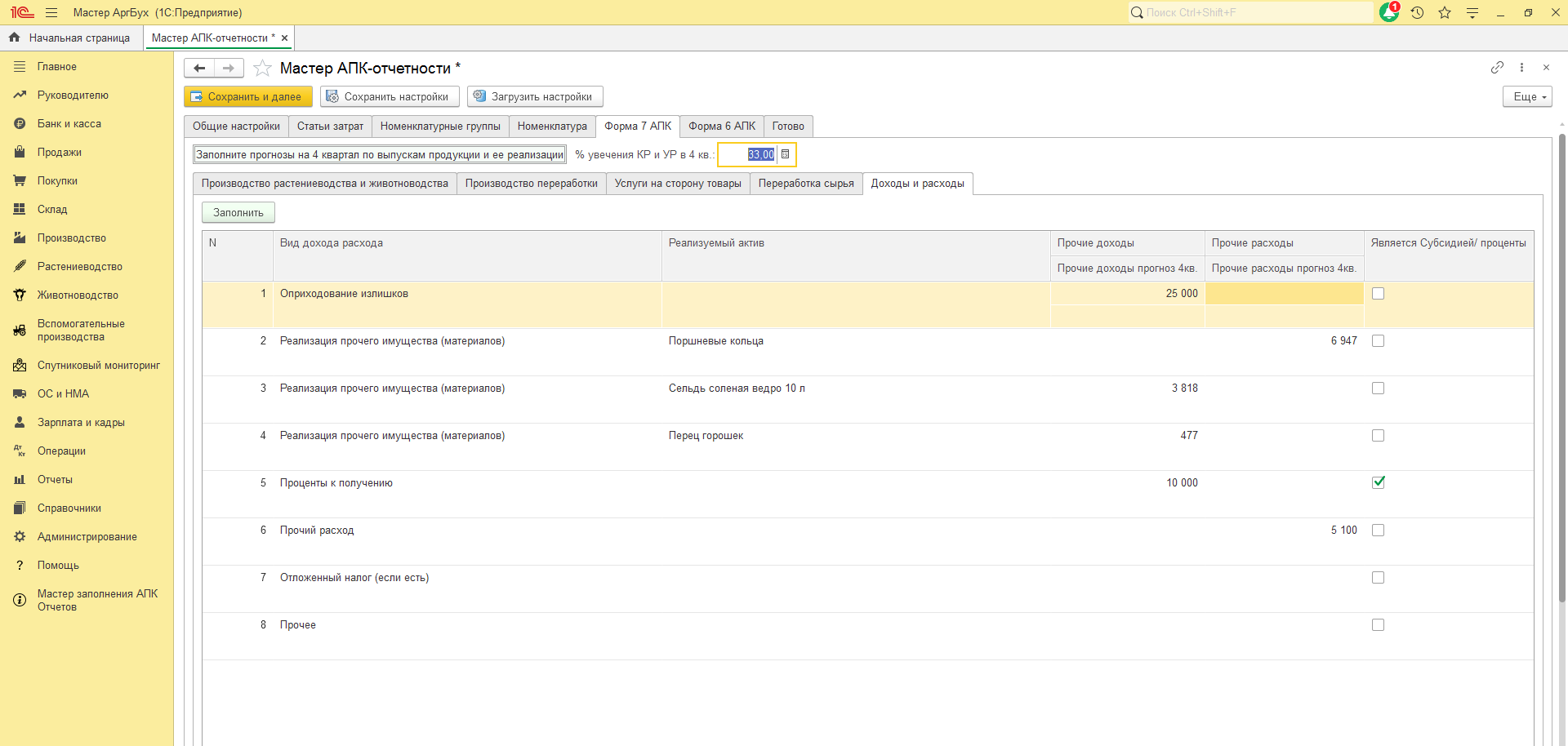Click Сохранить настройки button

(x=390, y=96)
